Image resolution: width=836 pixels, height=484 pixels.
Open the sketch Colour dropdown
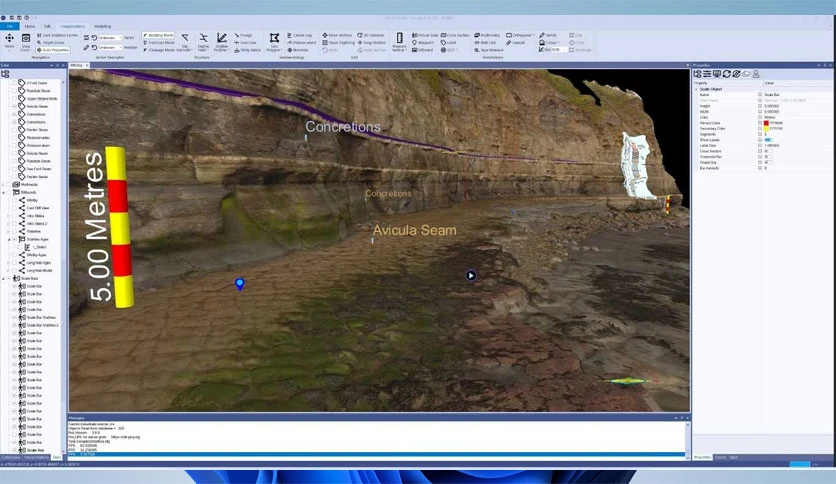549,43
